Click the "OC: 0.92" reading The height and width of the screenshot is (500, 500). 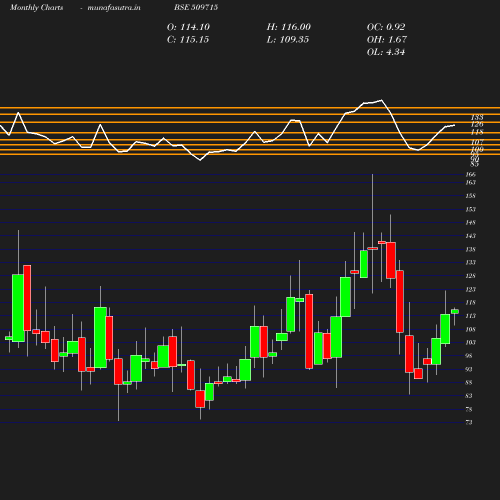click(x=386, y=27)
